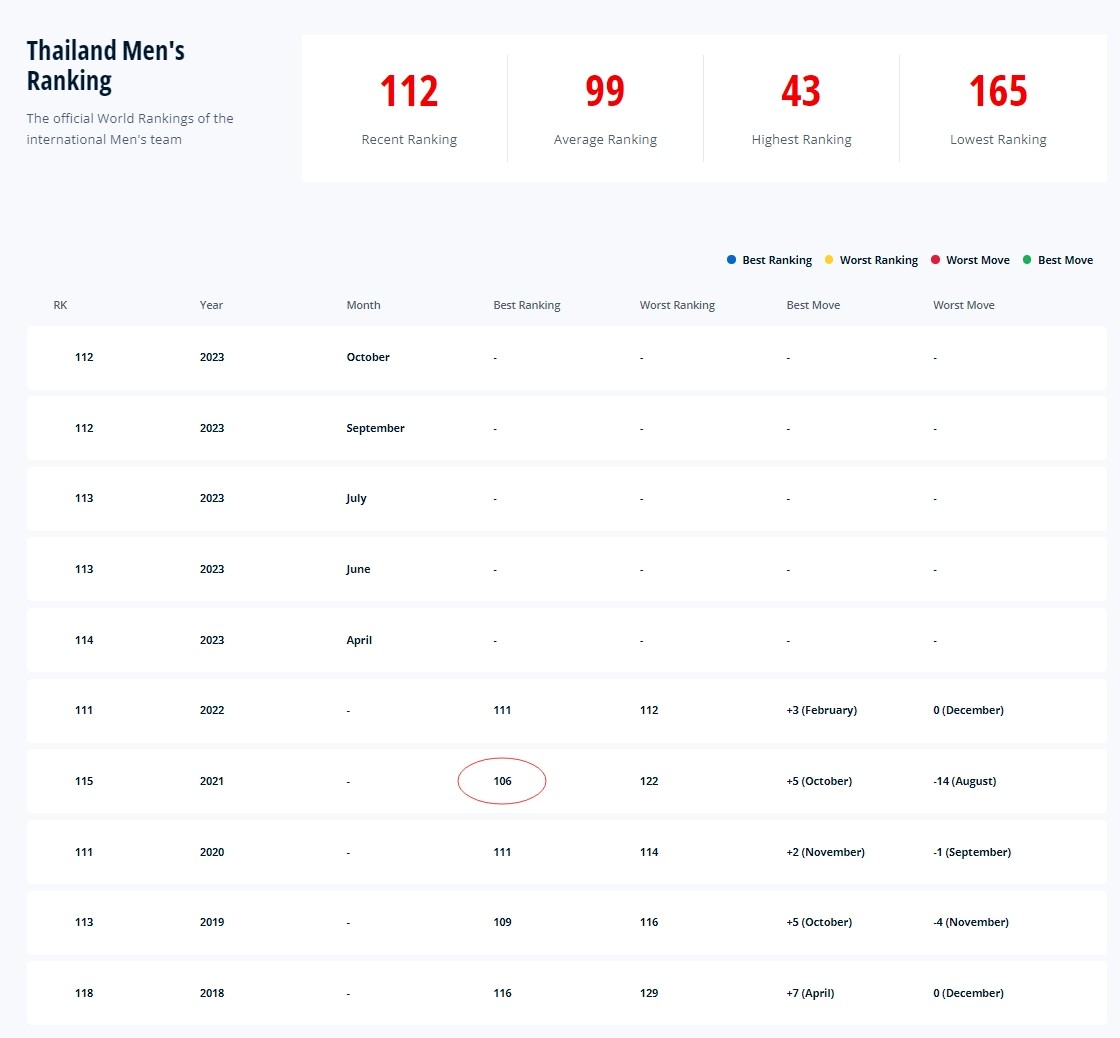
Task: Click the Worst Ranking column header
Action: [x=677, y=305]
